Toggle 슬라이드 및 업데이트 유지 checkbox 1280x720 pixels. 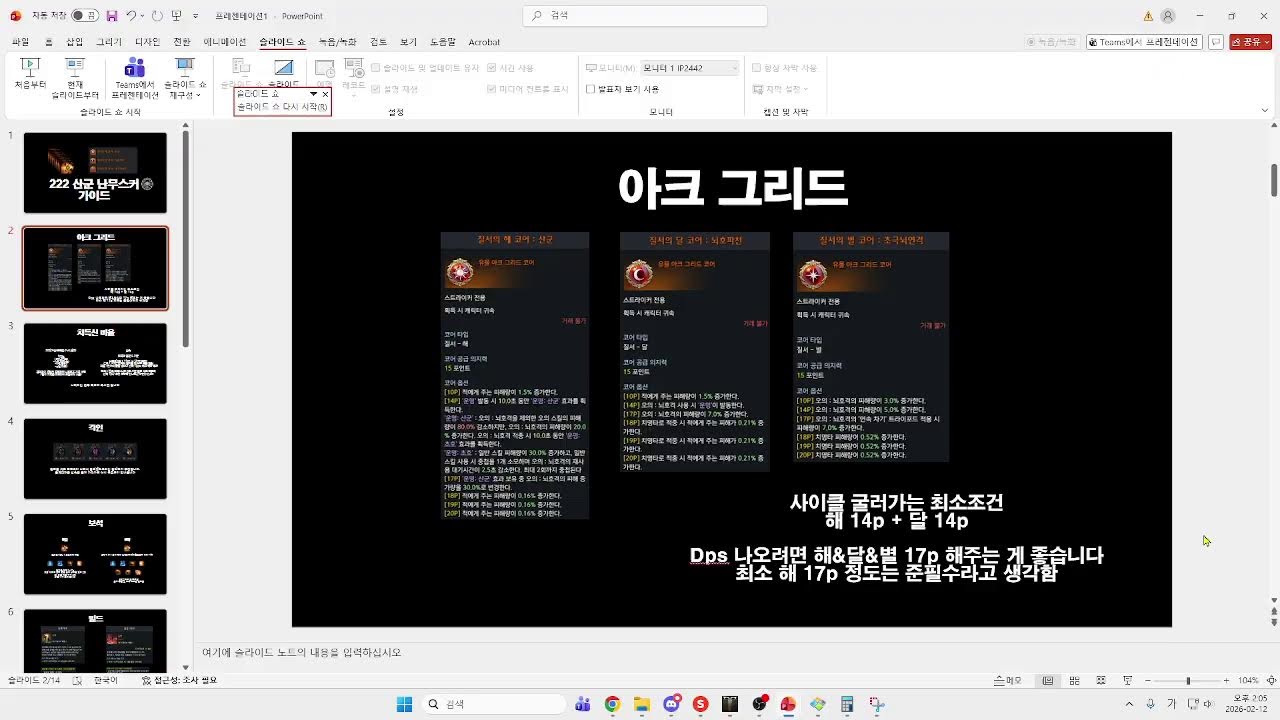[x=376, y=68]
